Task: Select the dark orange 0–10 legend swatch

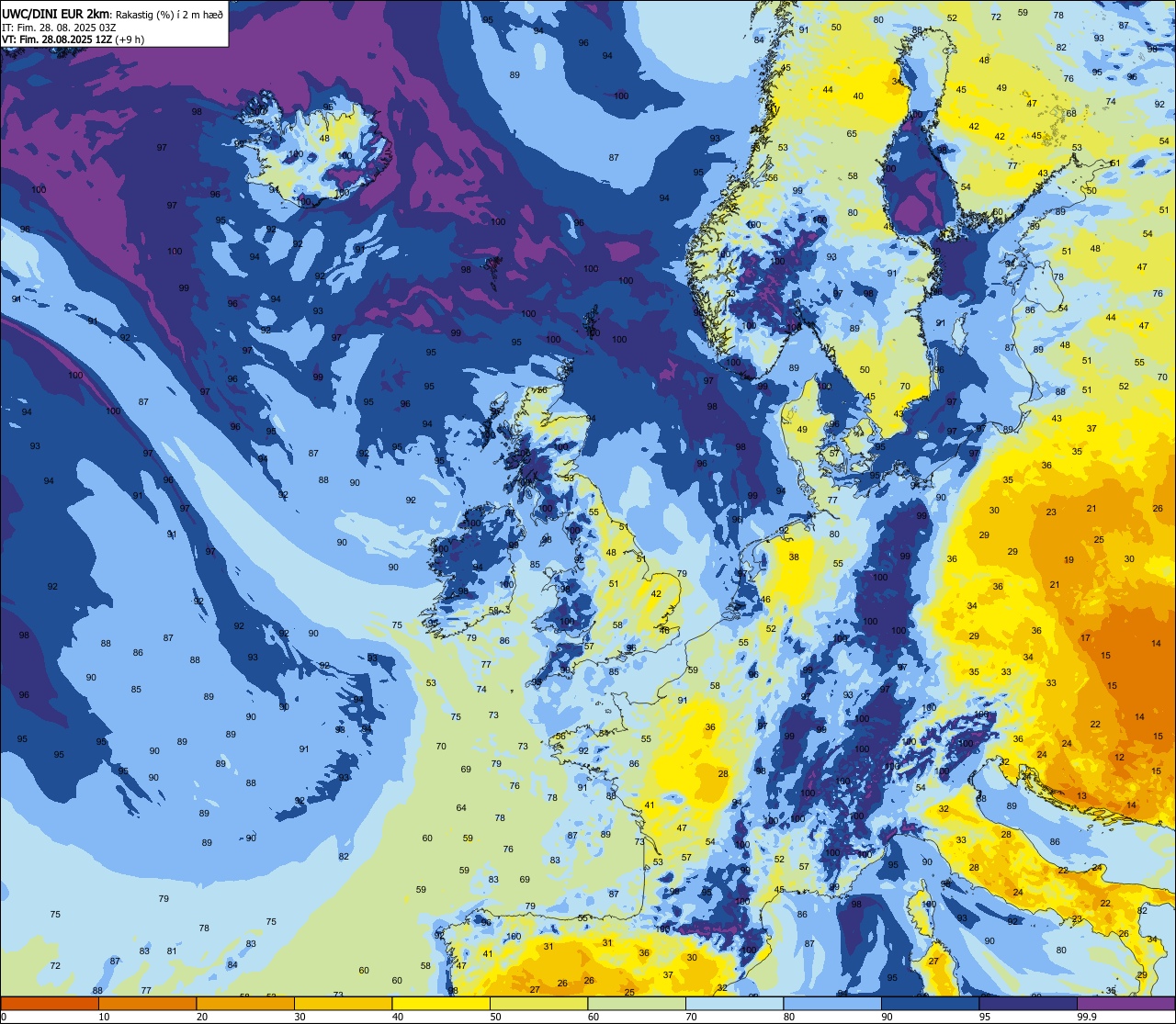Action: [x=50, y=1003]
